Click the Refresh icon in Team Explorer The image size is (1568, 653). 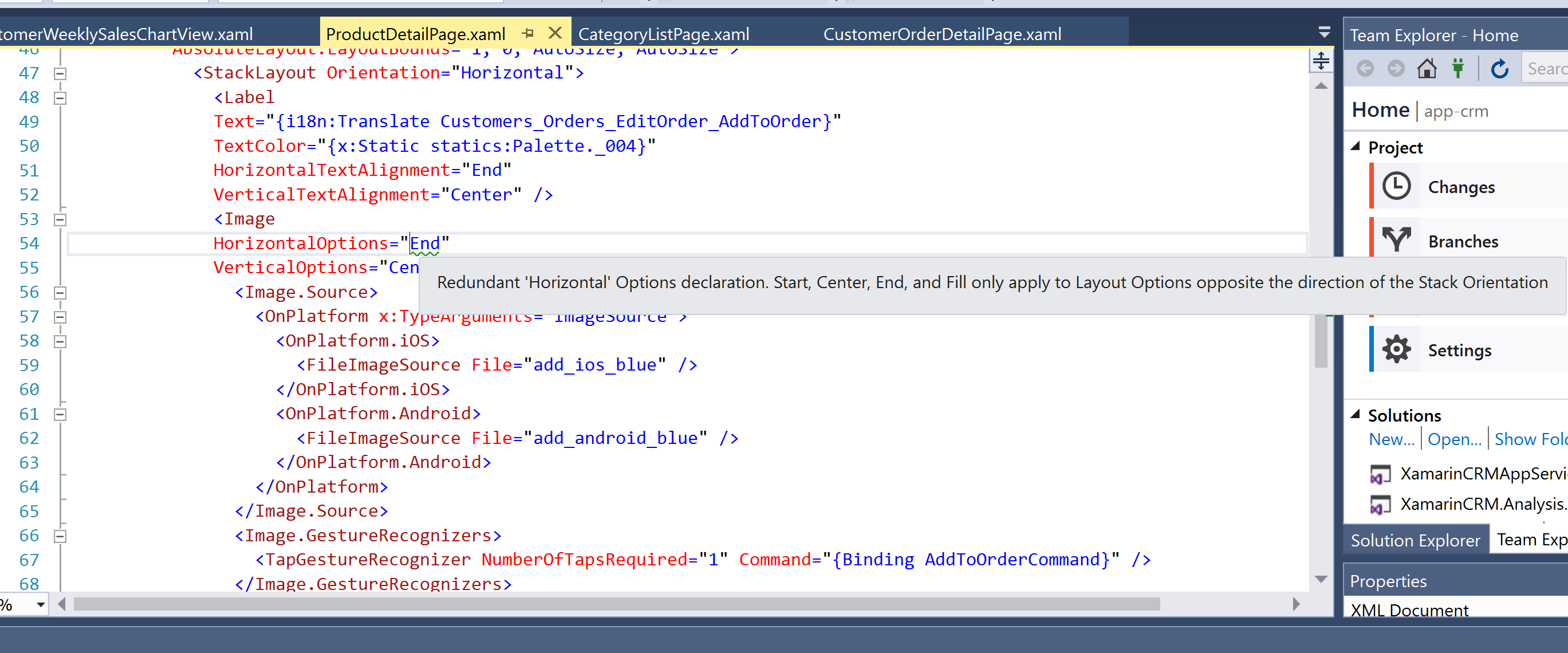tap(1499, 69)
